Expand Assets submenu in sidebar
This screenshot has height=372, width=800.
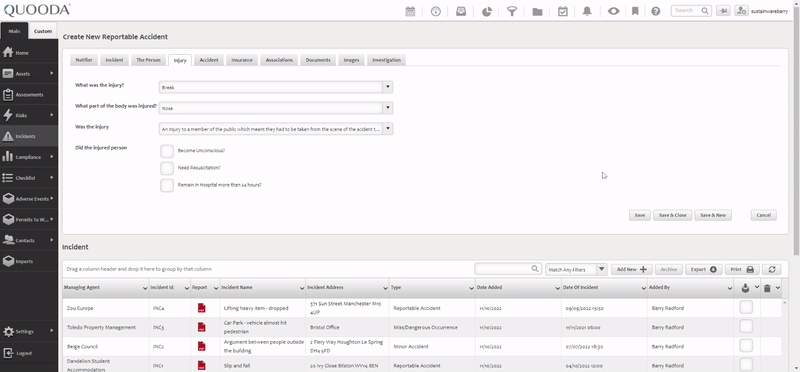point(52,73)
